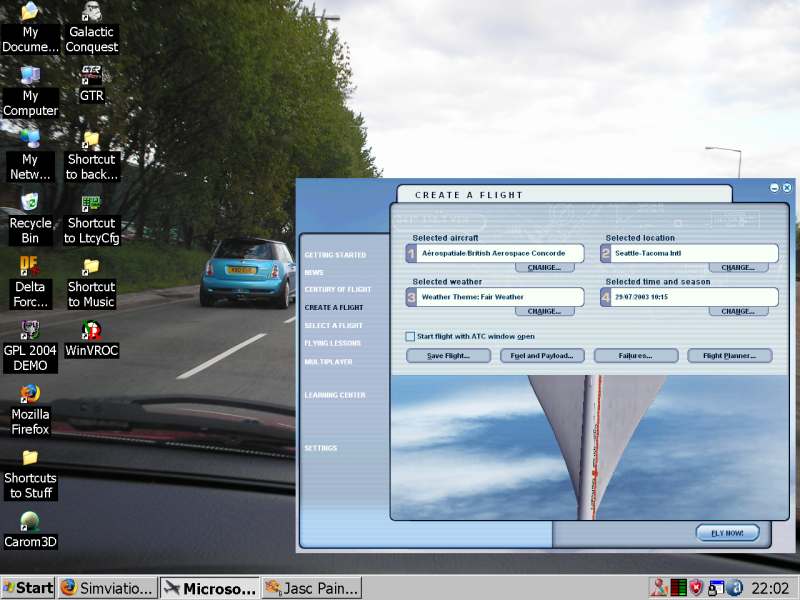The width and height of the screenshot is (800, 600).
Task: Open the Windows Start menu
Action: pyautogui.click(x=28, y=588)
